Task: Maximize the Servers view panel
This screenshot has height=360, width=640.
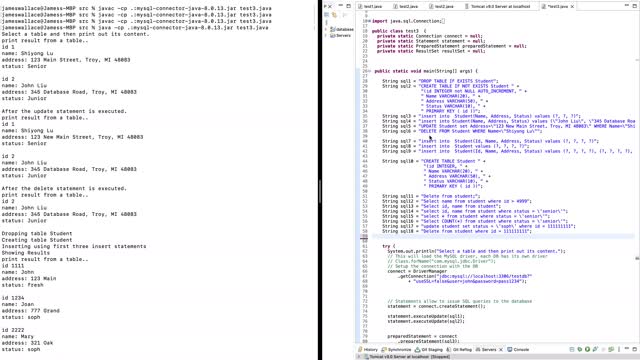Action: pos(634,349)
